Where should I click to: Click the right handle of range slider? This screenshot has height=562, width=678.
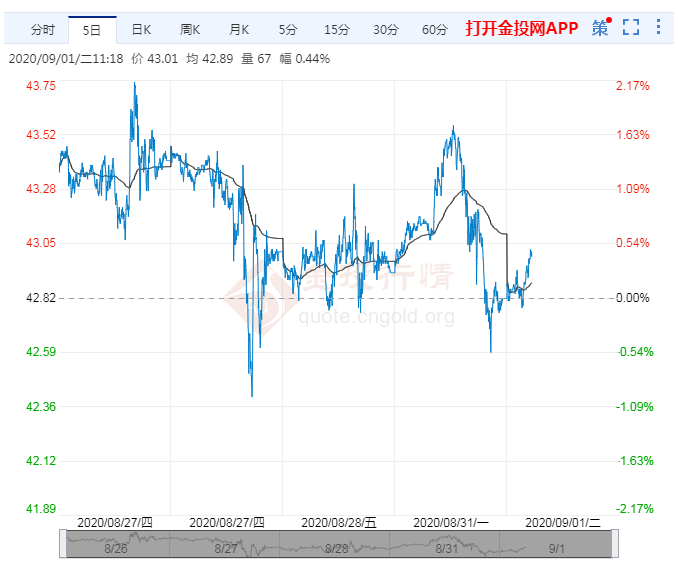click(x=615, y=543)
